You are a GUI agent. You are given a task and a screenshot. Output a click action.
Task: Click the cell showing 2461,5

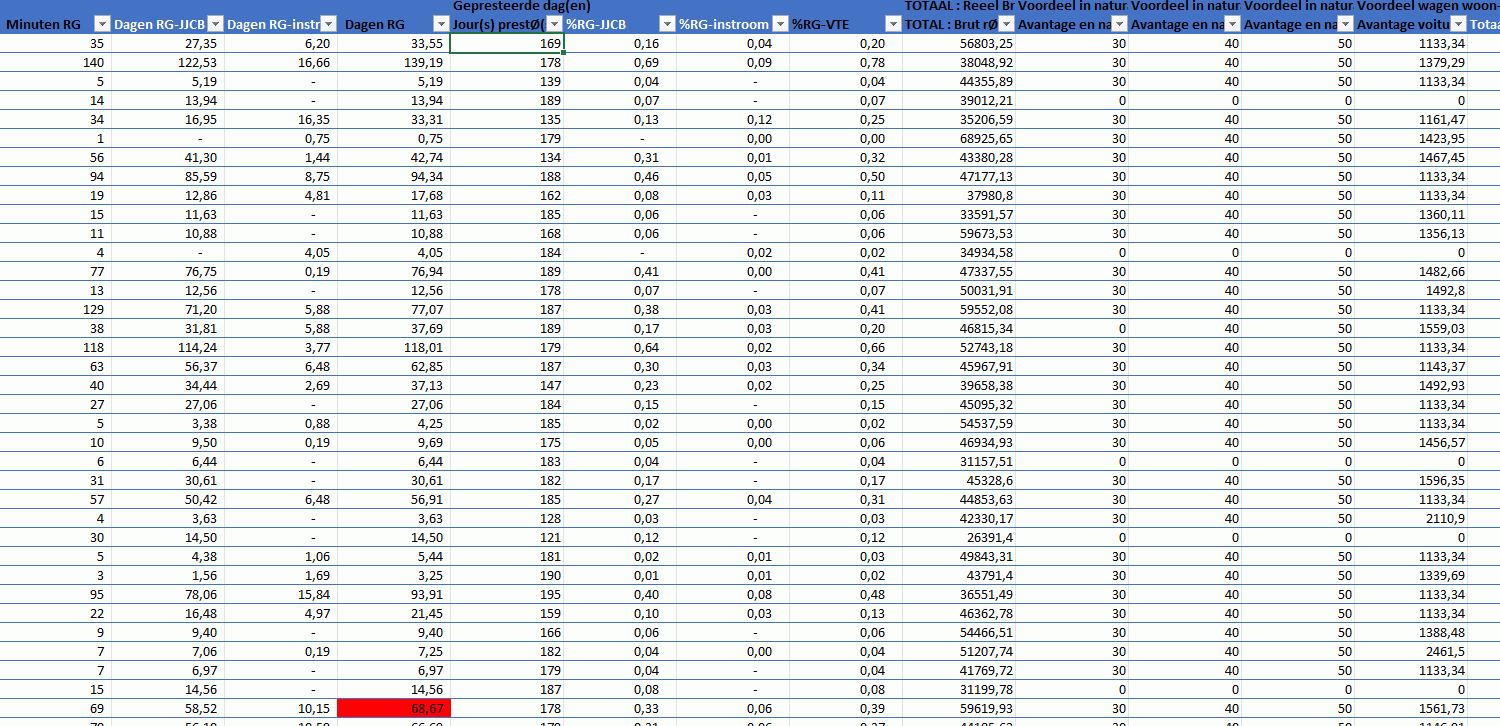1412,651
